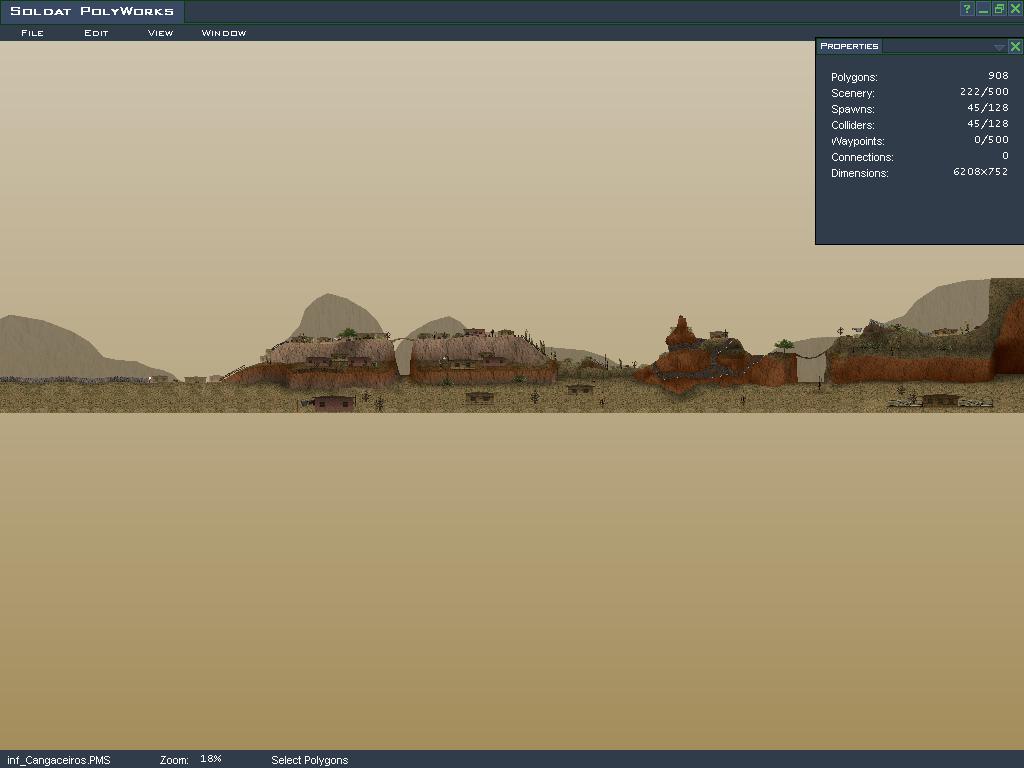Image resolution: width=1024 pixels, height=768 pixels.
Task: Open the View menu
Action: coord(160,33)
